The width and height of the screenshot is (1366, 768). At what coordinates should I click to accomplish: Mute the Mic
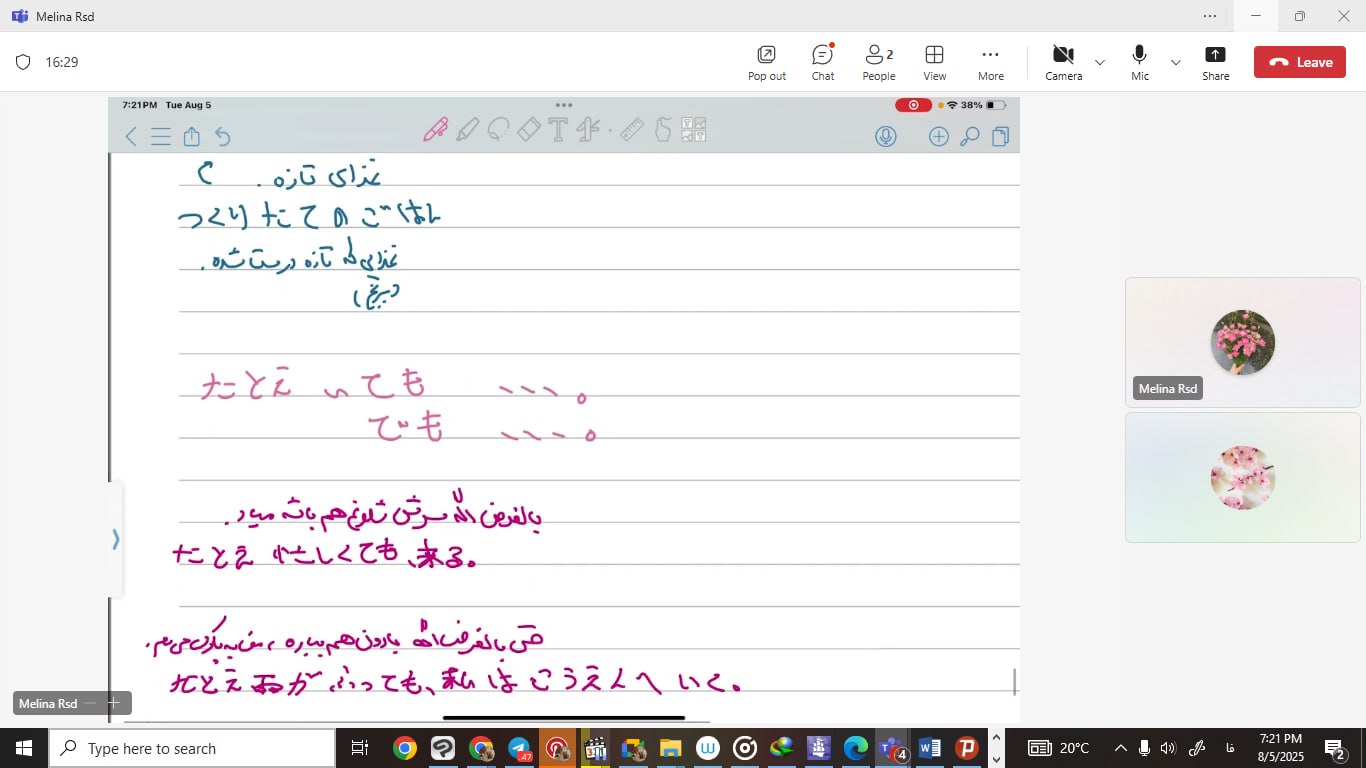click(x=1139, y=62)
